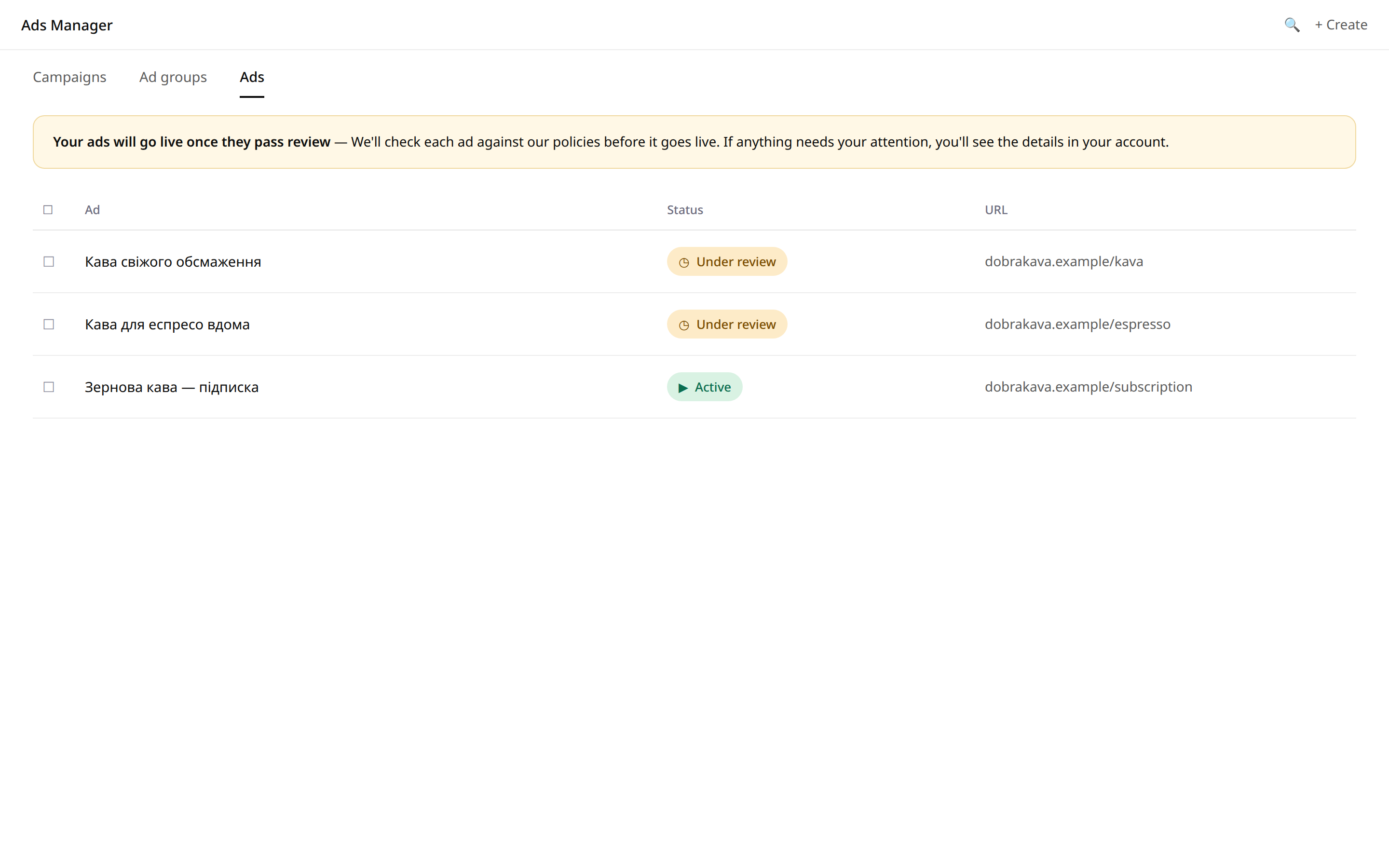Open the ad Кава для еспресо вдома

pyautogui.click(x=167, y=325)
